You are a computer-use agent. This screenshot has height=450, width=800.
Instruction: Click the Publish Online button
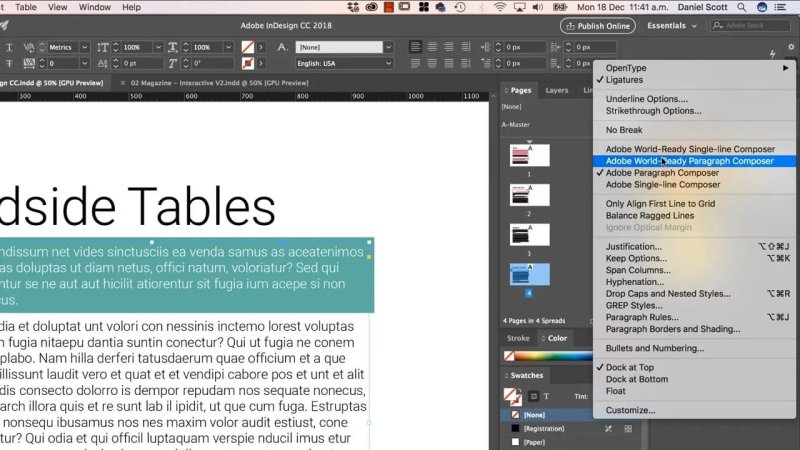pos(598,26)
